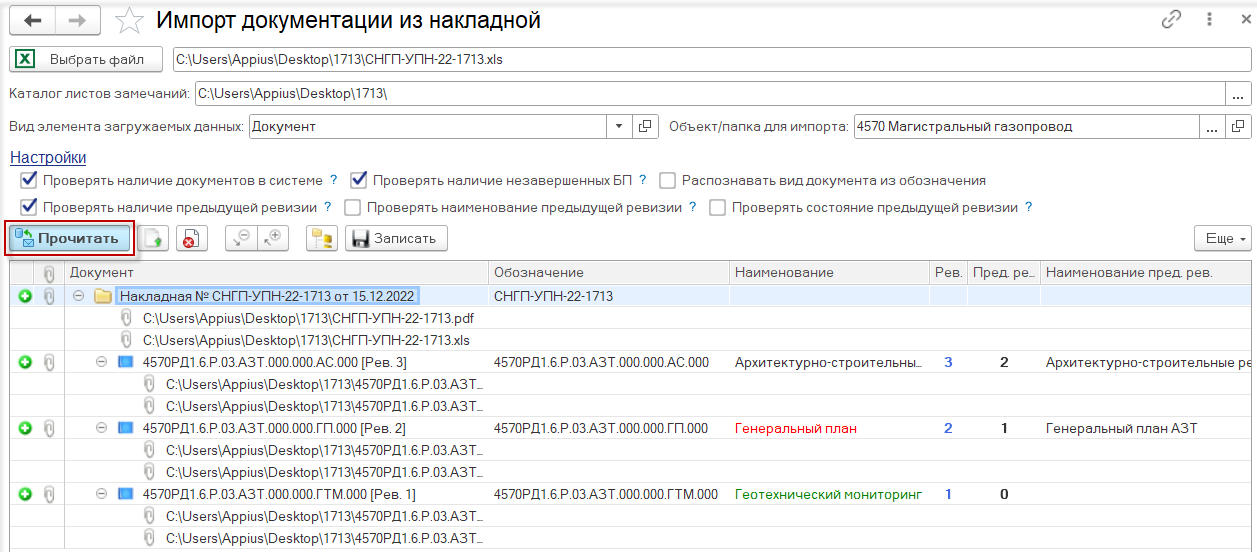
Task: Choose Объект/папка для импорта with ellipsis button
Action: coord(1212,127)
